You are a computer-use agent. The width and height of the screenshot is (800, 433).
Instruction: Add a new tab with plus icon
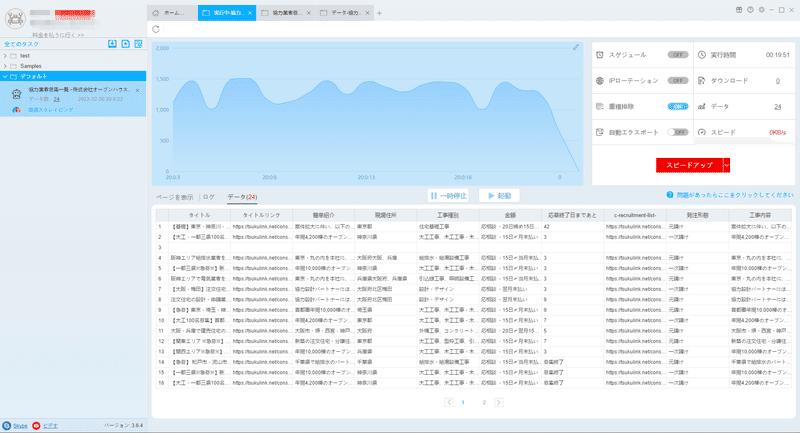379,13
